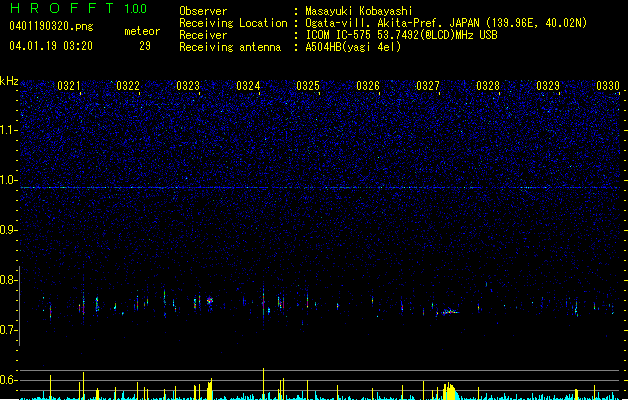Click time marker 0325
Viewport: 629px width, 400px height.
308,86
